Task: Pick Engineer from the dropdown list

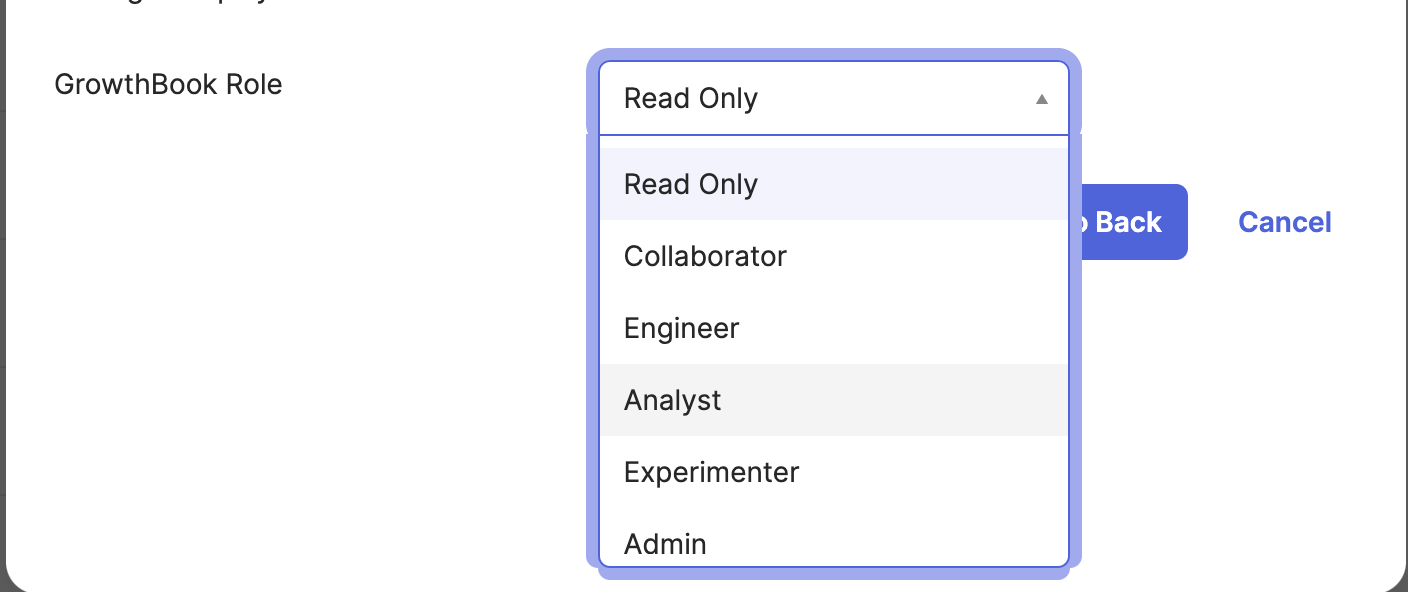Action: click(x=834, y=328)
